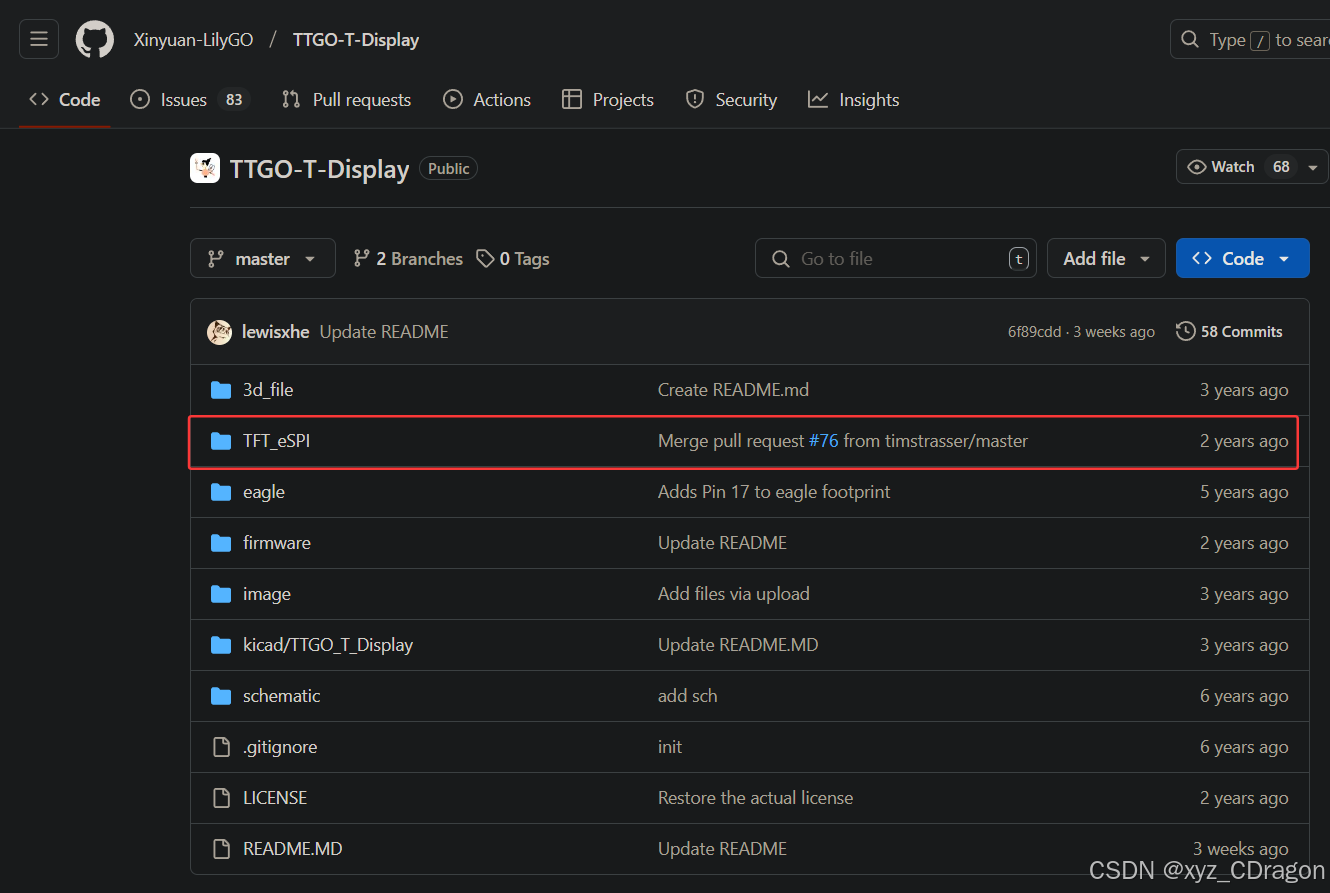Switch to the Pull requests tab
The image size is (1330, 893).
(347, 100)
